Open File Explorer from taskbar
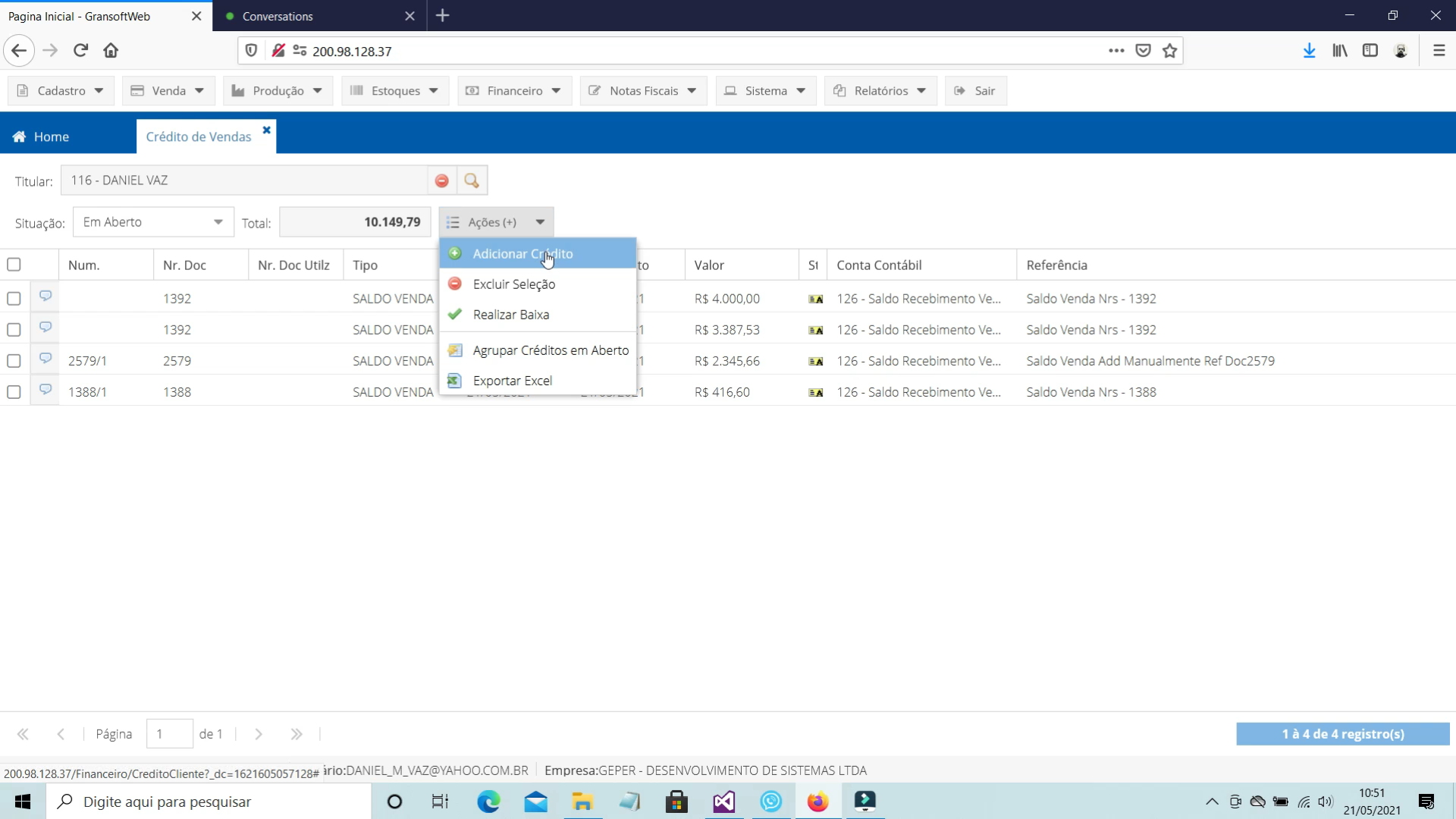The height and width of the screenshot is (819, 1456). [x=582, y=802]
